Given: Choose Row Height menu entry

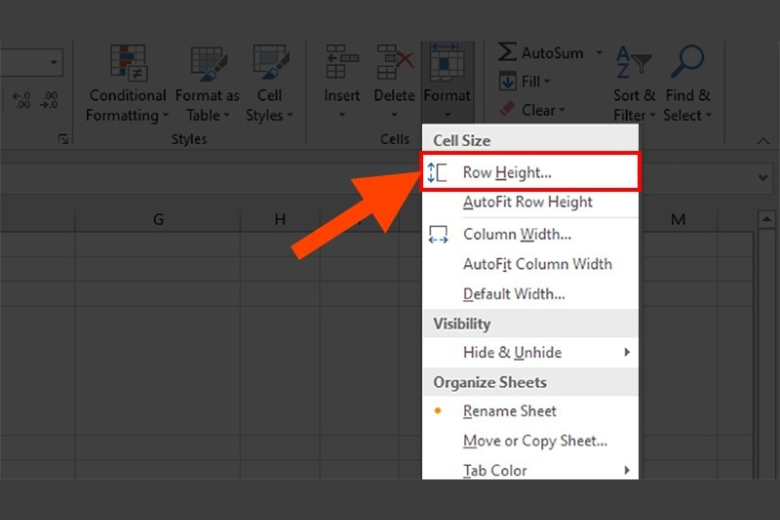Looking at the screenshot, I should pyautogui.click(x=530, y=172).
